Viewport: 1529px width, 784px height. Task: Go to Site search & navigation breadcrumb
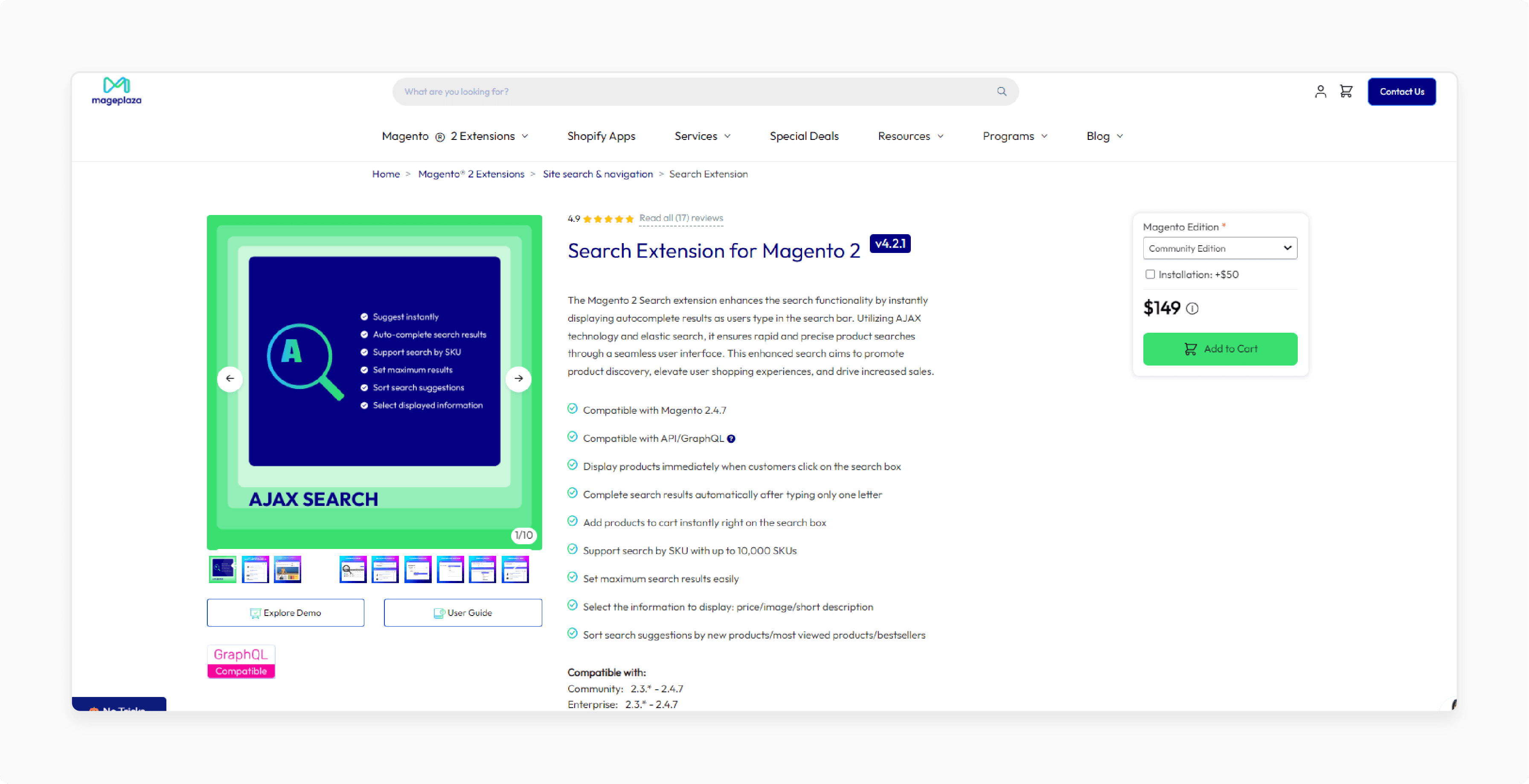click(598, 174)
